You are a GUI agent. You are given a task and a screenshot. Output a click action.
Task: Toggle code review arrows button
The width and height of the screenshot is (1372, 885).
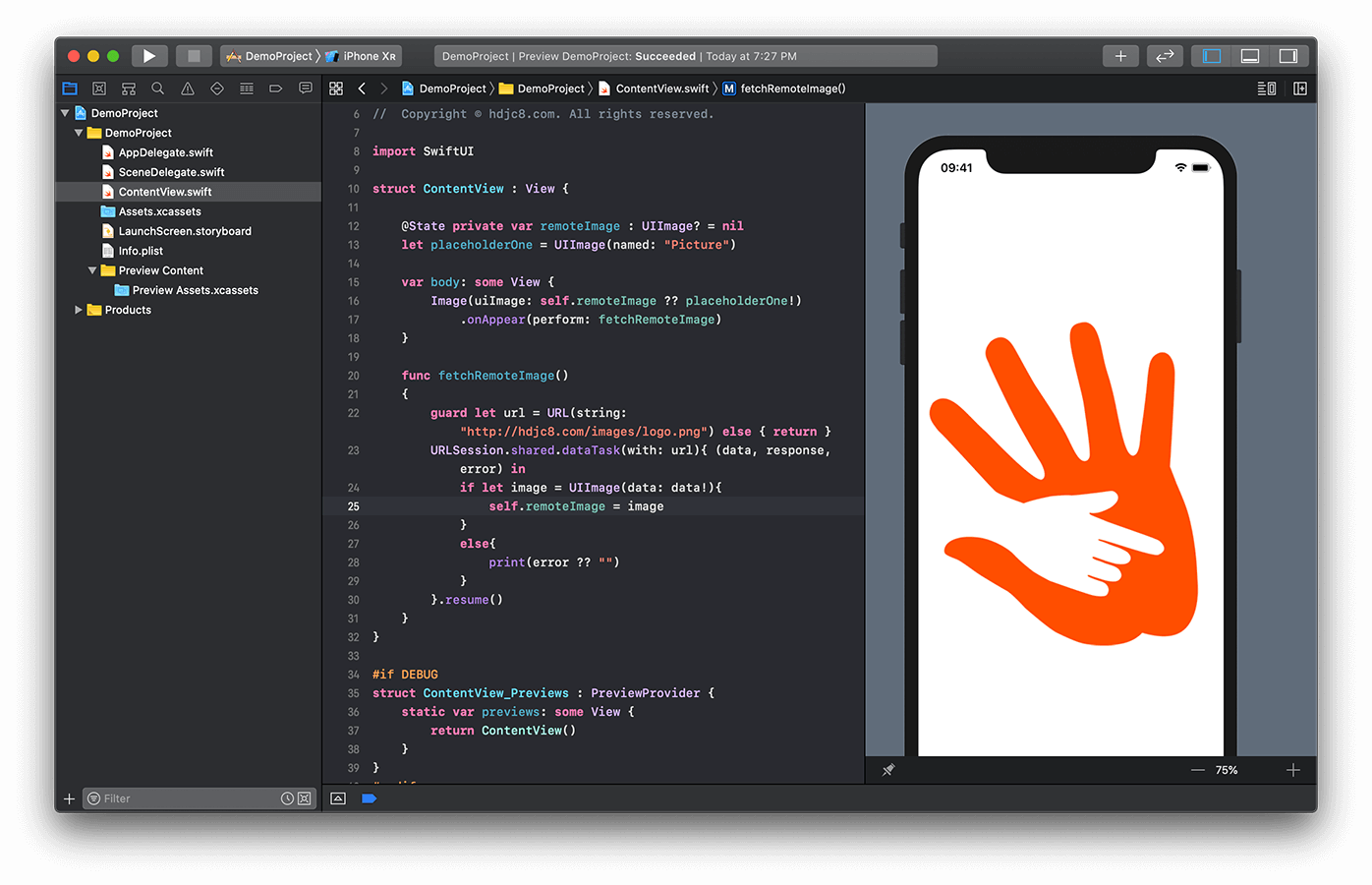pos(1165,56)
